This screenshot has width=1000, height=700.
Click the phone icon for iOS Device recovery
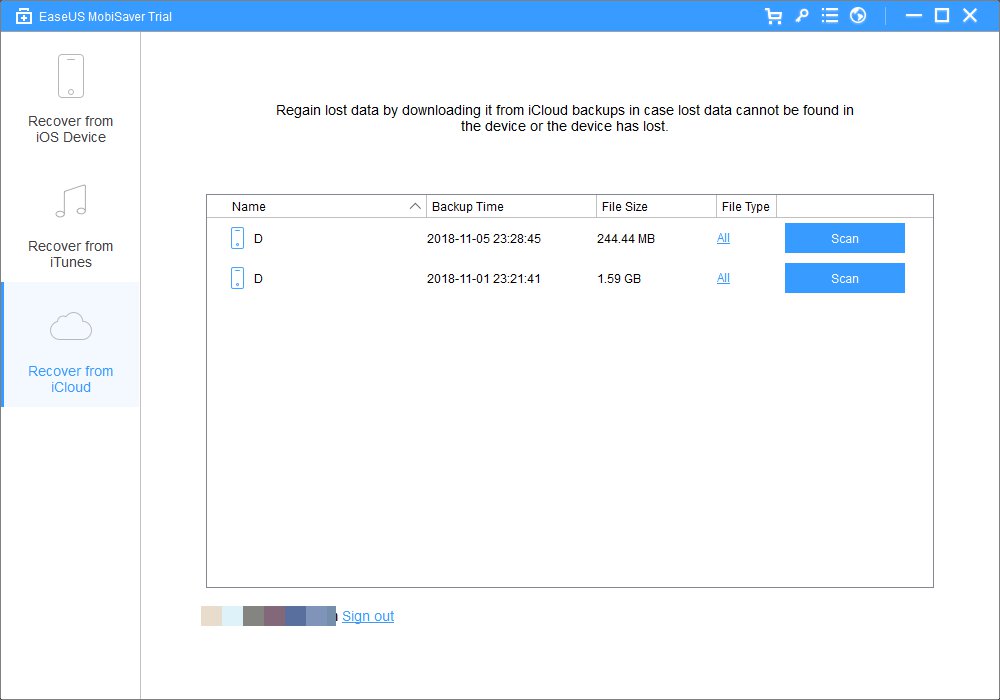[70, 76]
